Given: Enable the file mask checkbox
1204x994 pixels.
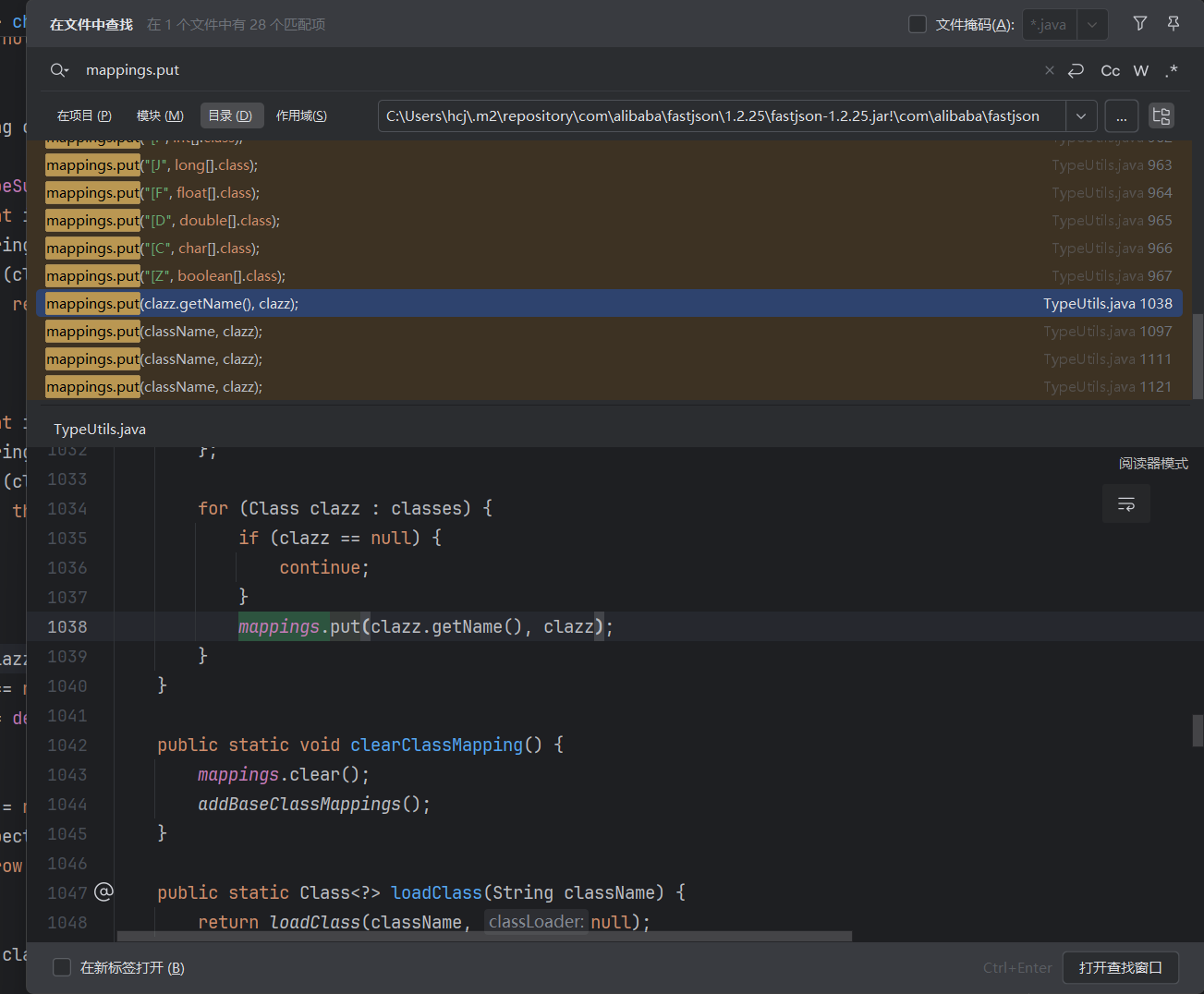Looking at the screenshot, I should pos(918,25).
